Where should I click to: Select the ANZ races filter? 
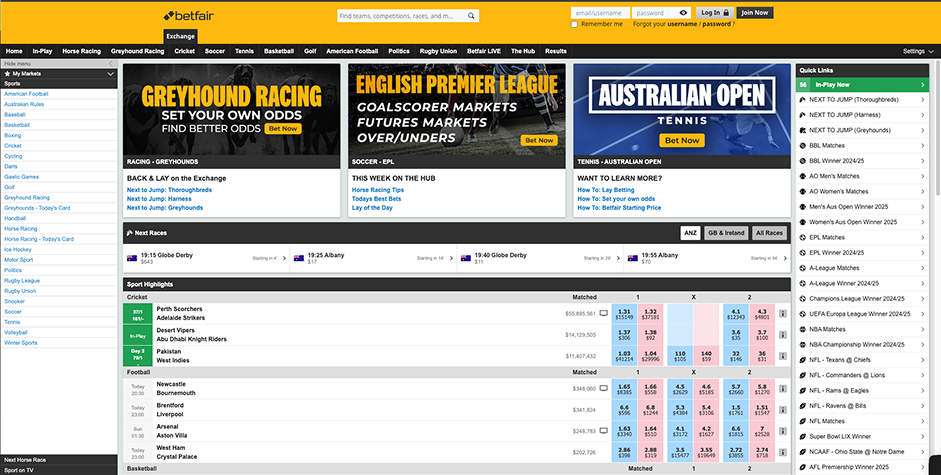pos(690,233)
